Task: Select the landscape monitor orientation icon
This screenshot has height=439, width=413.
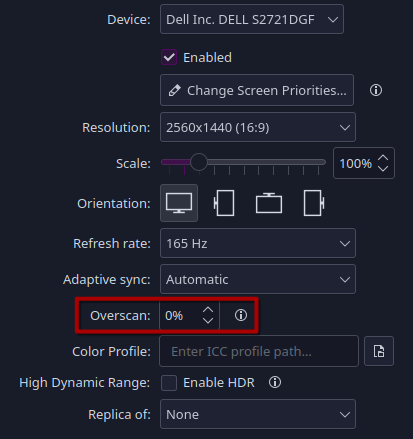Action: tap(179, 203)
